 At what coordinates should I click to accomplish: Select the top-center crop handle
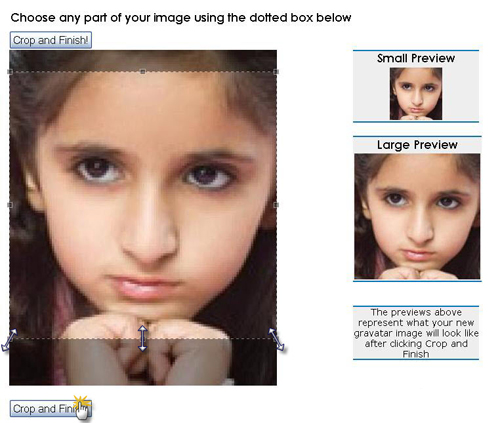pyautogui.click(x=143, y=72)
